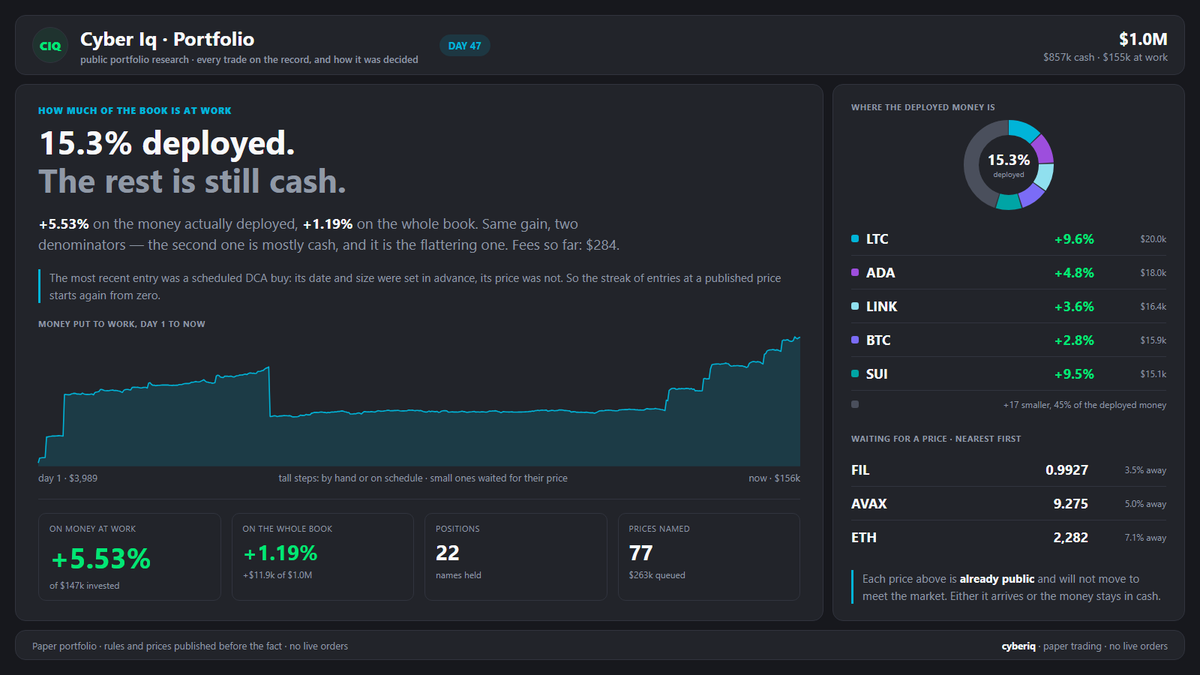The width and height of the screenshot is (1200, 675).
Task: Click the SUI green-teal color swatch
Action: point(854,375)
